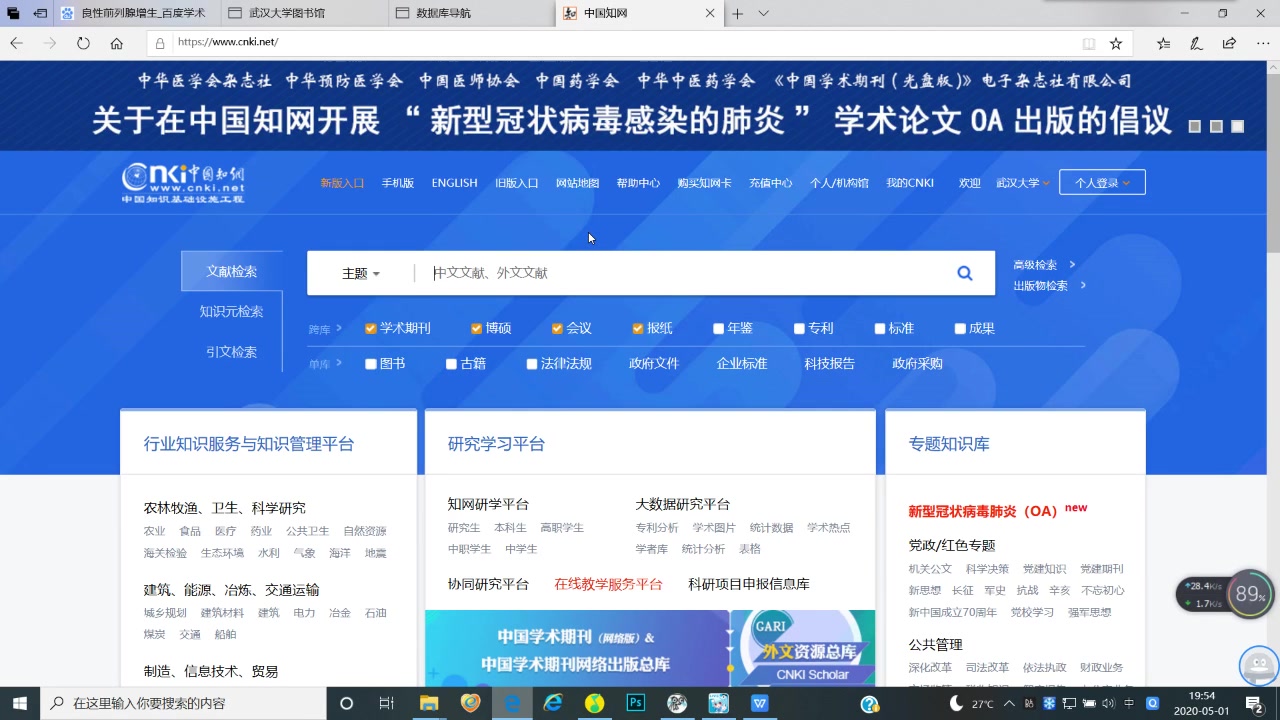Open the 新版入口 nav link
Viewport: 1280px width, 720px height.
tap(342, 183)
